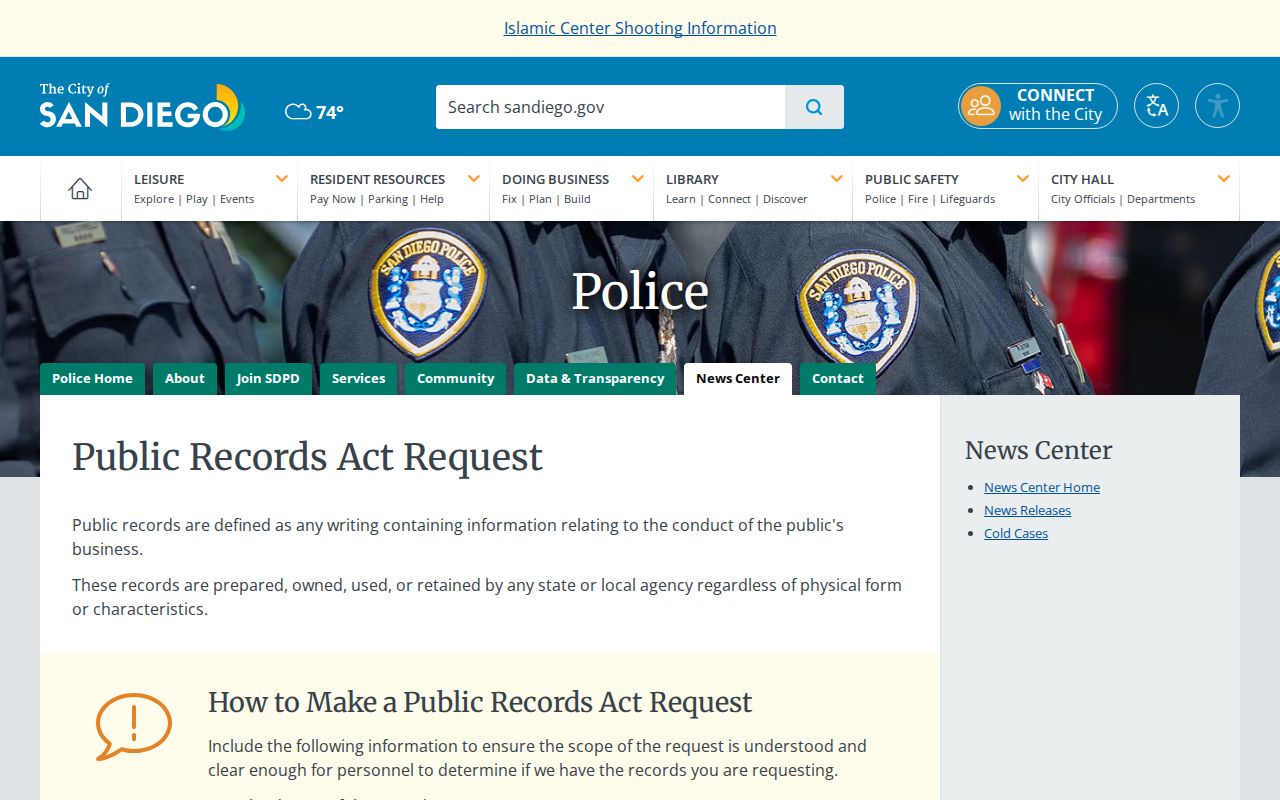The height and width of the screenshot is (800, 1280).
Task: Click Explore | Play | Events subtitle
Action: point(194,199)
